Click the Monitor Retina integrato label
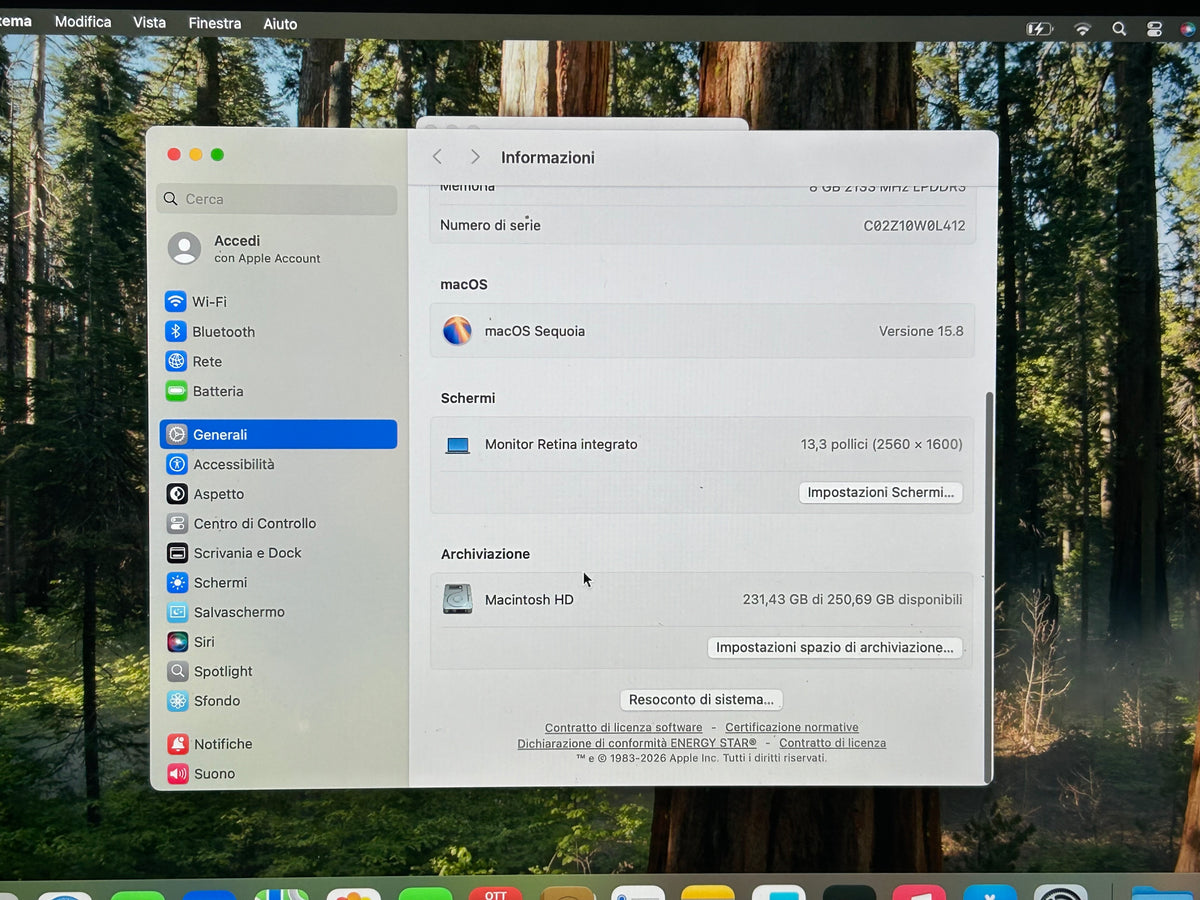Viewport: 1200px width, 900px height. point(561,444)
